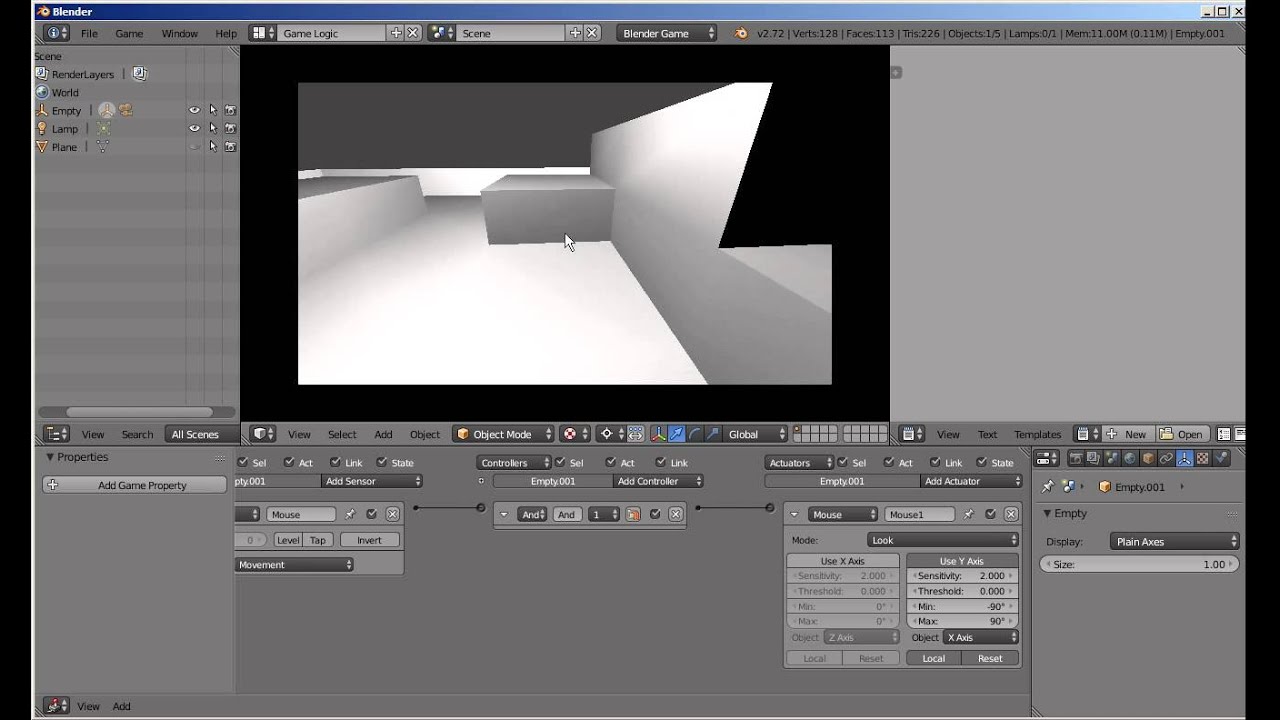Select World in the outliner
The image size is (1280, 720).
point(65,92)
